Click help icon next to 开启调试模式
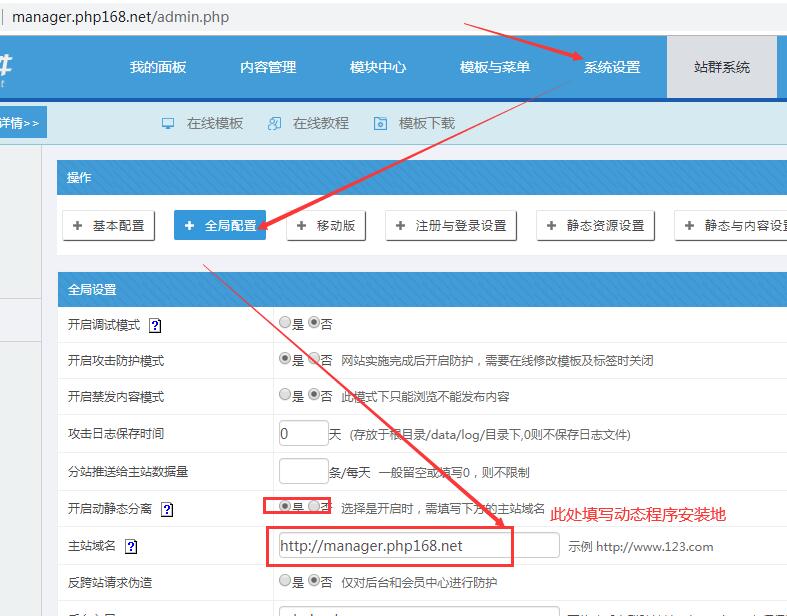787x616 pixels. click(x=155, y=325)
